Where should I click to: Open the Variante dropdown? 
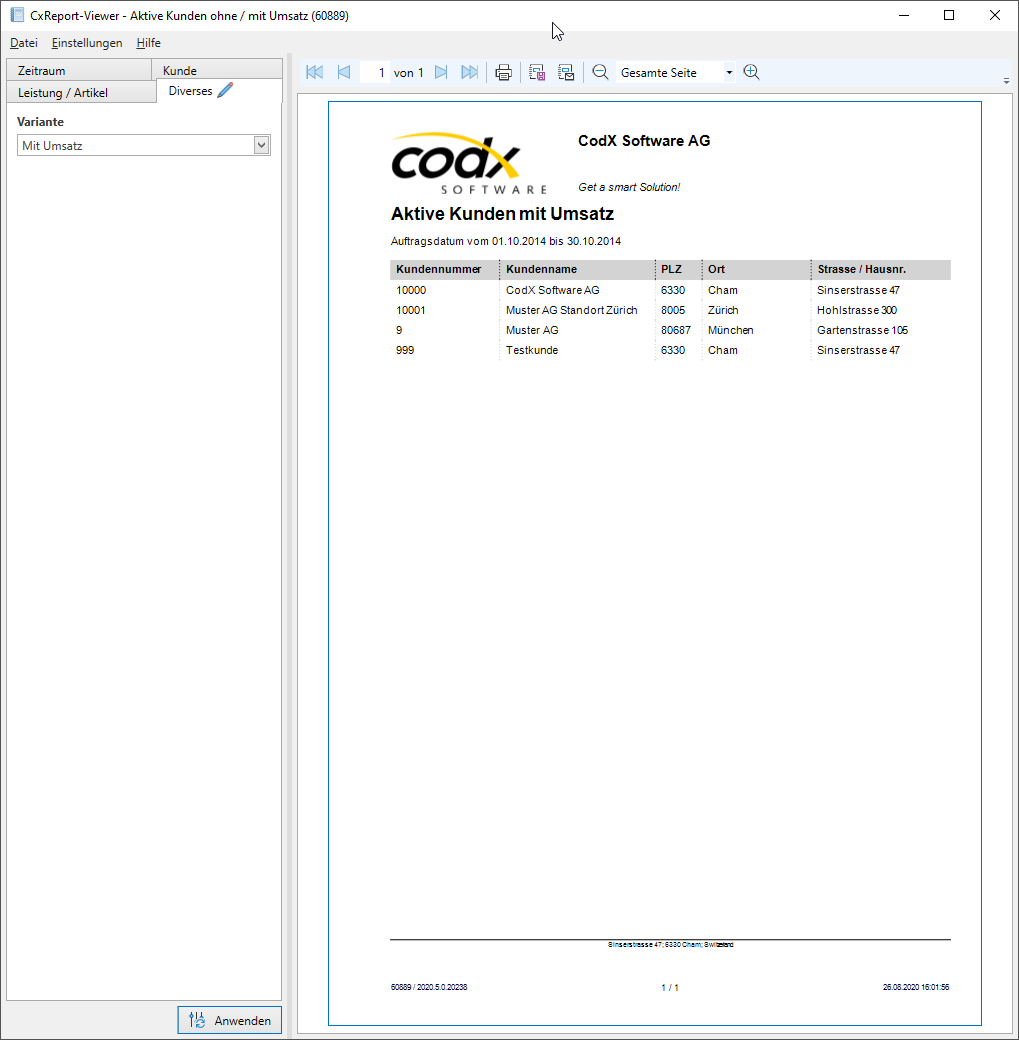pos(261,144)
